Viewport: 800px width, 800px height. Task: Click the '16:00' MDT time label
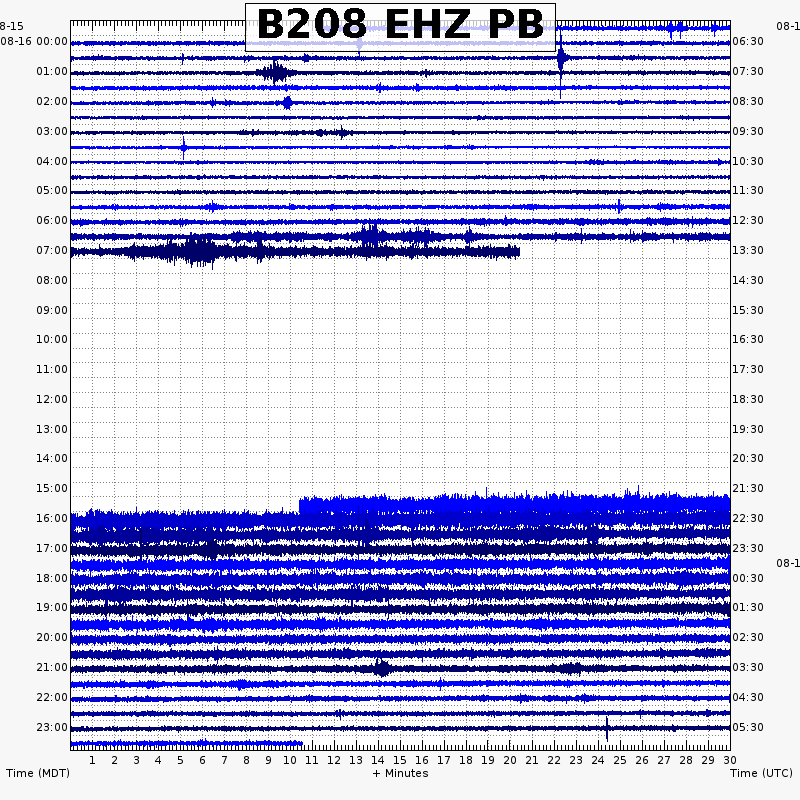52,519
